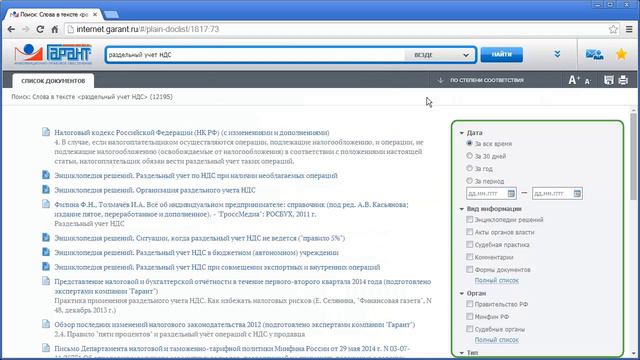Increase font size A+

[574, 80]
